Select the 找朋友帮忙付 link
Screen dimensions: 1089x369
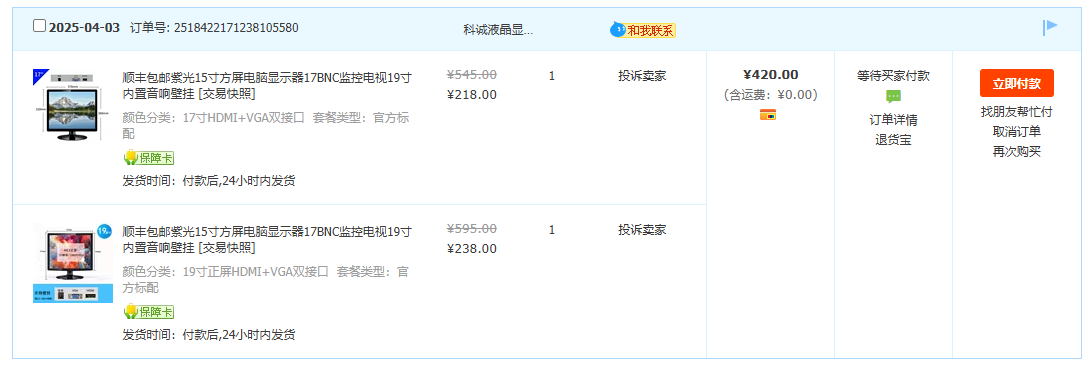tap(1017, 112)
